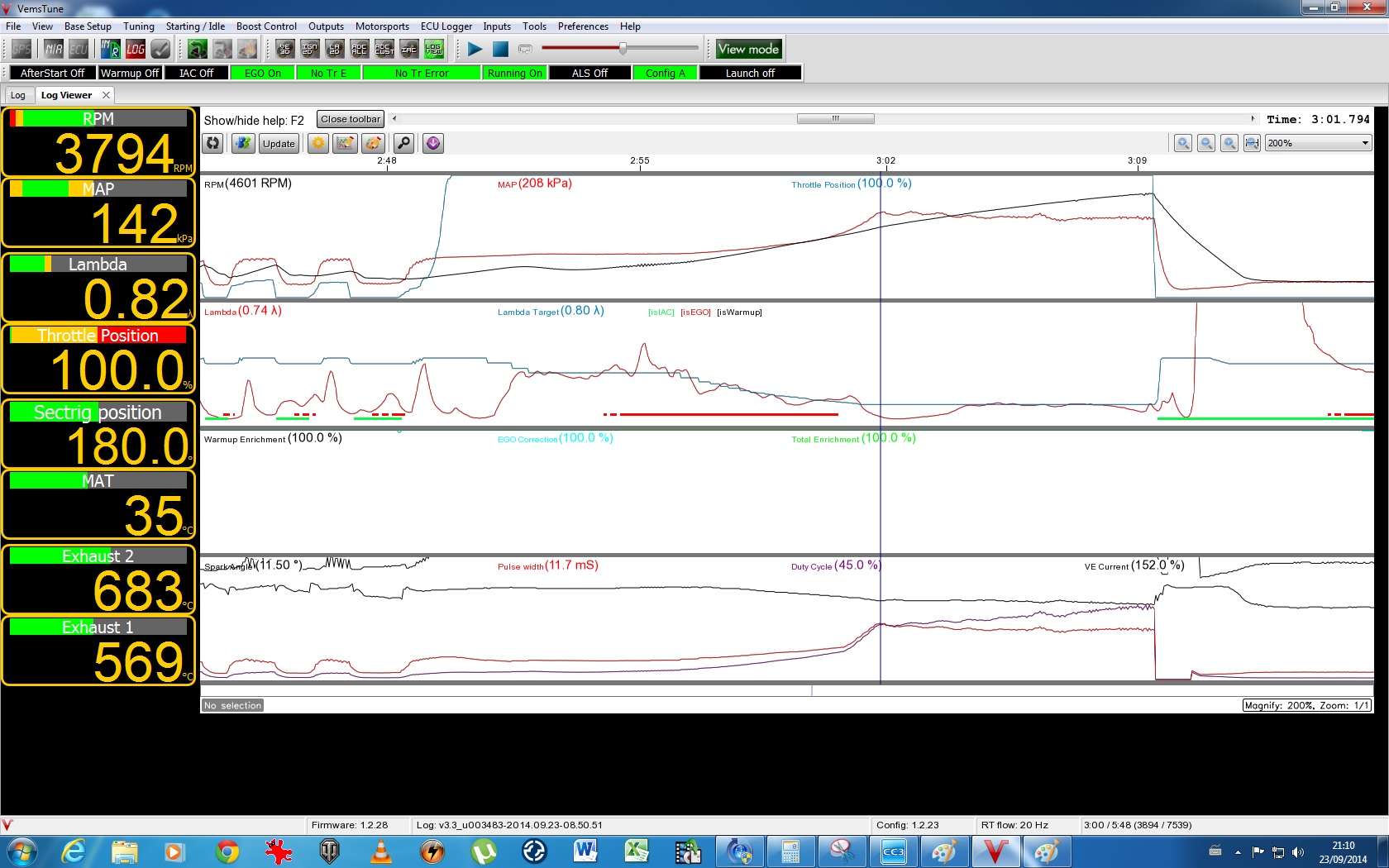The height and width of the screenshot is (868, 1389).
Task: Expand the Boost Control menu
Action: coord(266,26)
